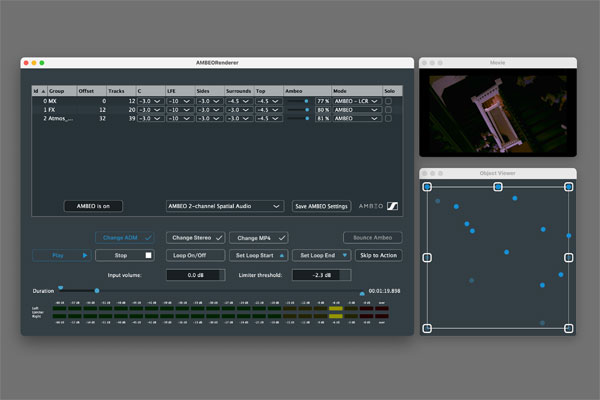Click the Change MP4 button
This screenshot has height=400, width=600.
click(259, 238)
